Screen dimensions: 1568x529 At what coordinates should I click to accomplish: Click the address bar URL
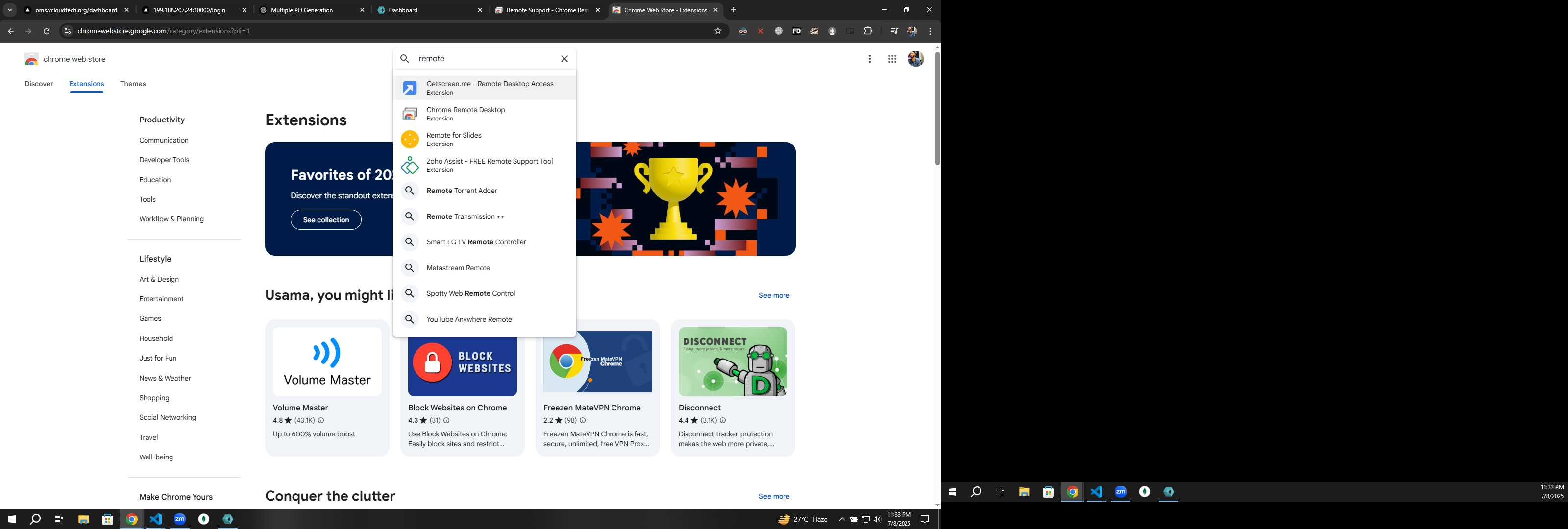coord(164,31)
